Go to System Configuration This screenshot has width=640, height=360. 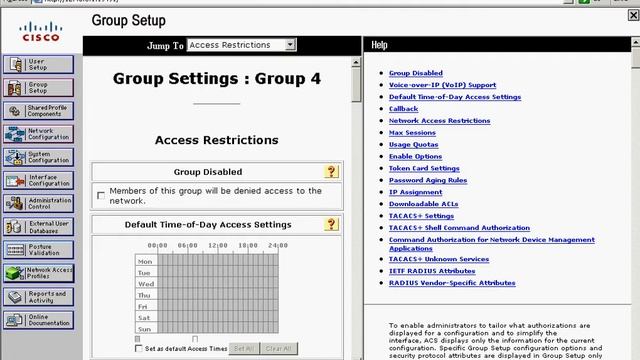click(x=38, y=157)
